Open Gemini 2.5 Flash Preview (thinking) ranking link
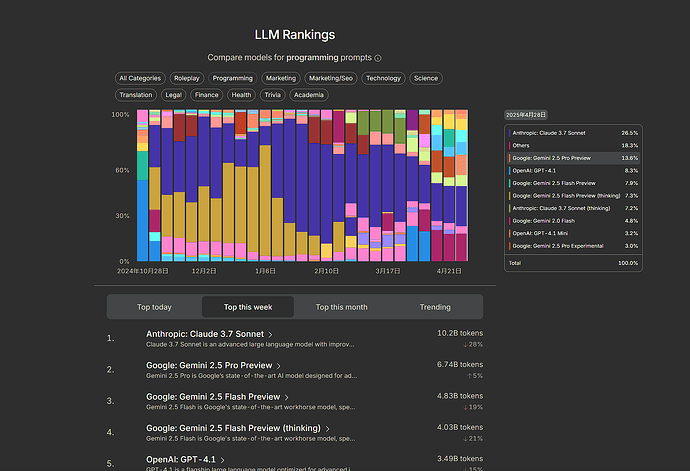 [233, 428]
